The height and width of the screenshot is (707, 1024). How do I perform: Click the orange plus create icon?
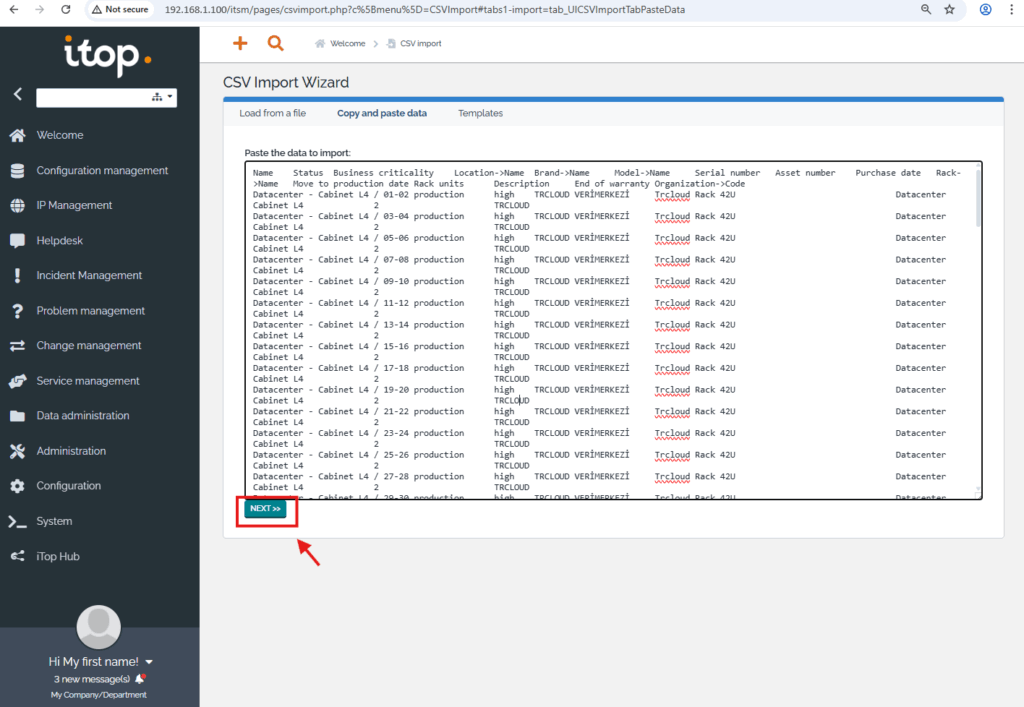pos(240,43)
